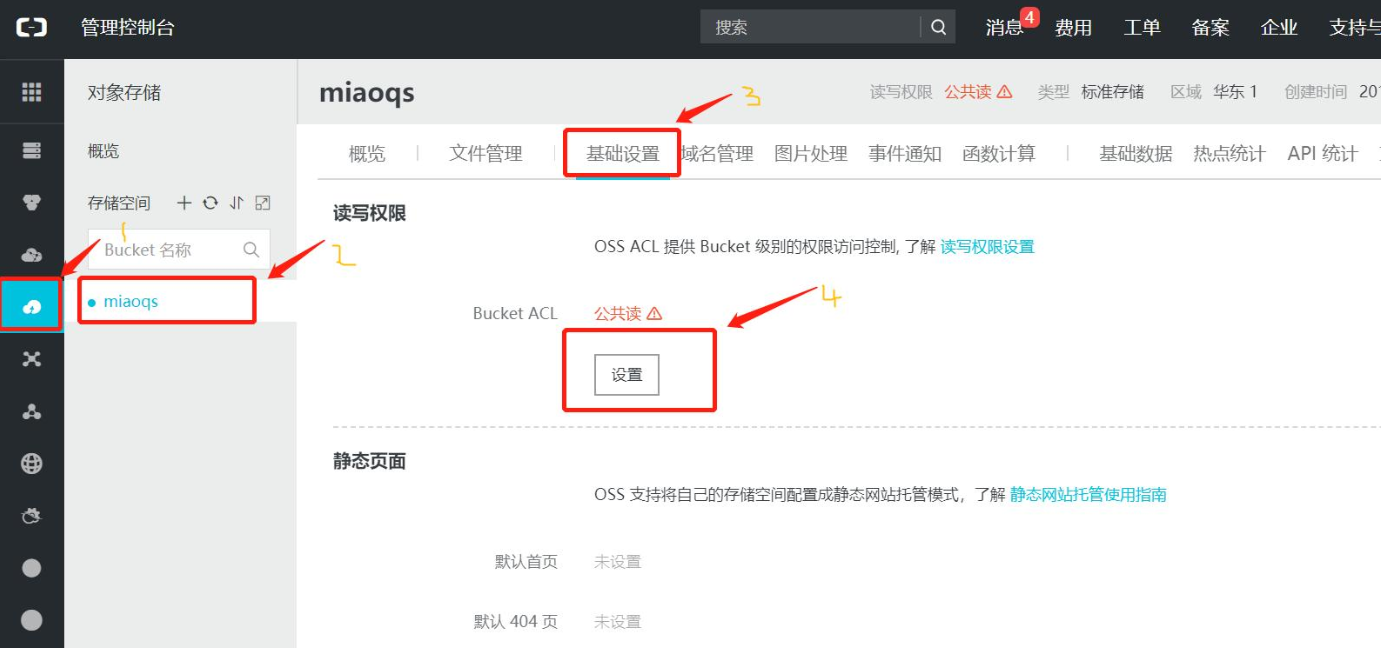Click the warning triangle next to header 公共读
The image size is (1381, 648).
pos(1005,92)
